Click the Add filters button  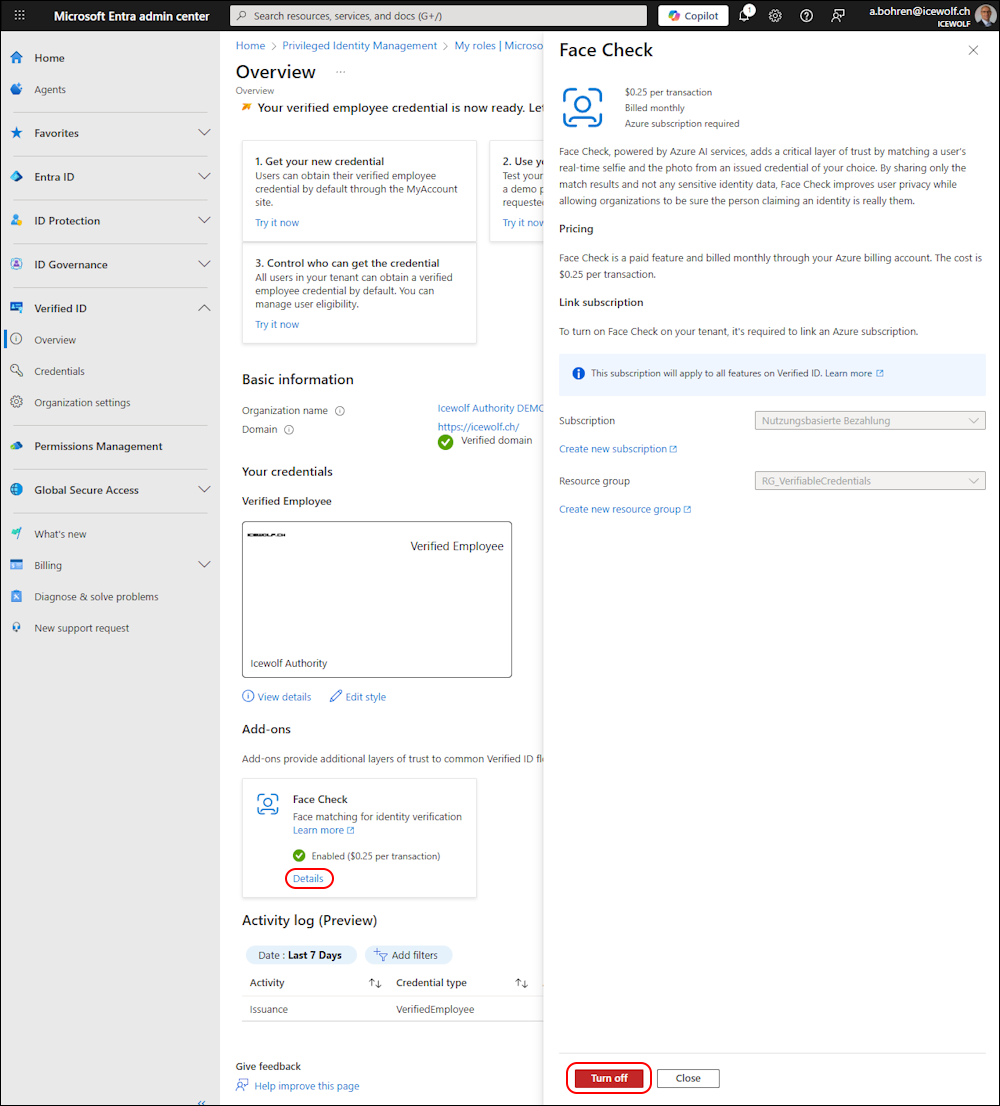point(408,955)
